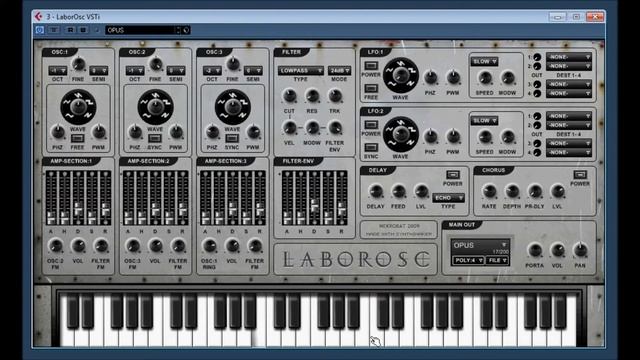The width and height of the screenshot is (640, 360).
Task: Click the DELAY time knob
Action: click(x=376, y=191)
